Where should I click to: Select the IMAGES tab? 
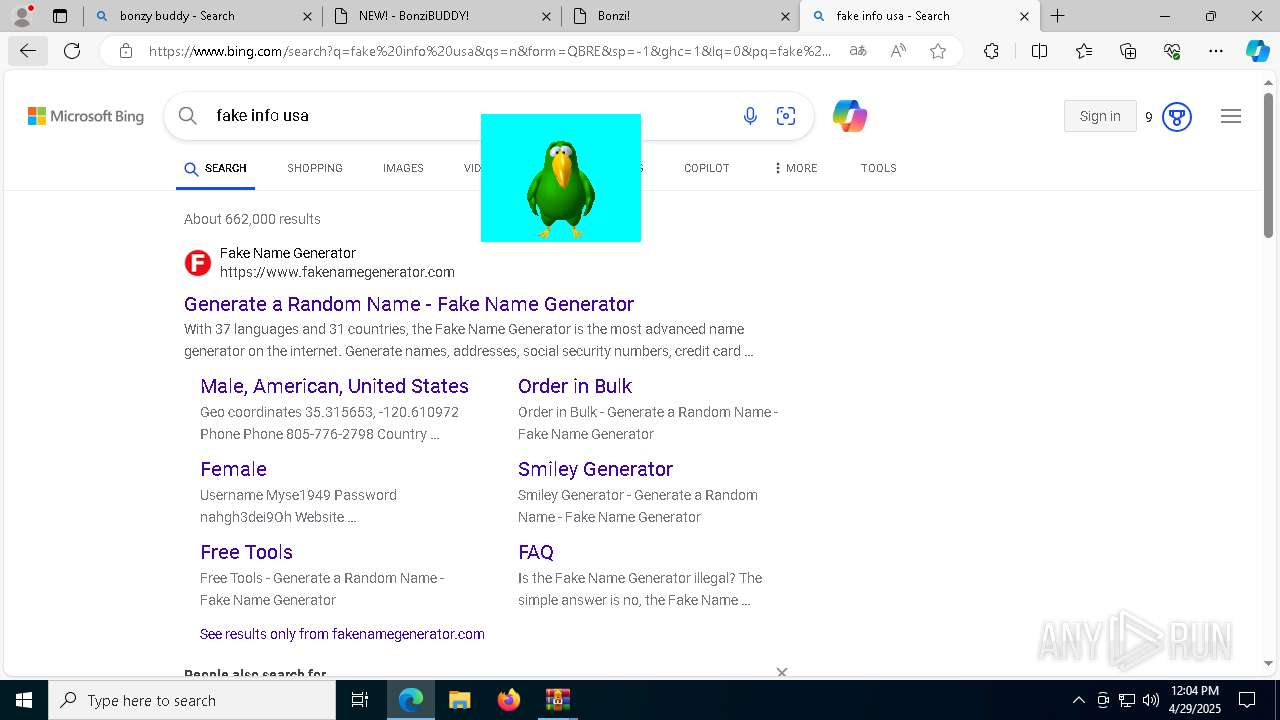click(403, 168)
